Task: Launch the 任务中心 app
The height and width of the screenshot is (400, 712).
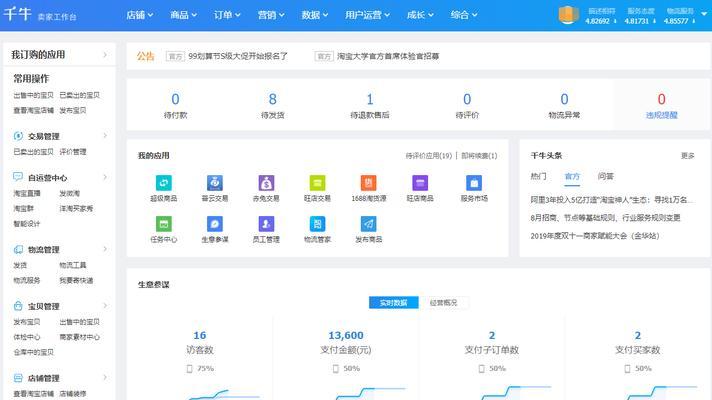Action: pyautogui.click(x=163, y=224)
